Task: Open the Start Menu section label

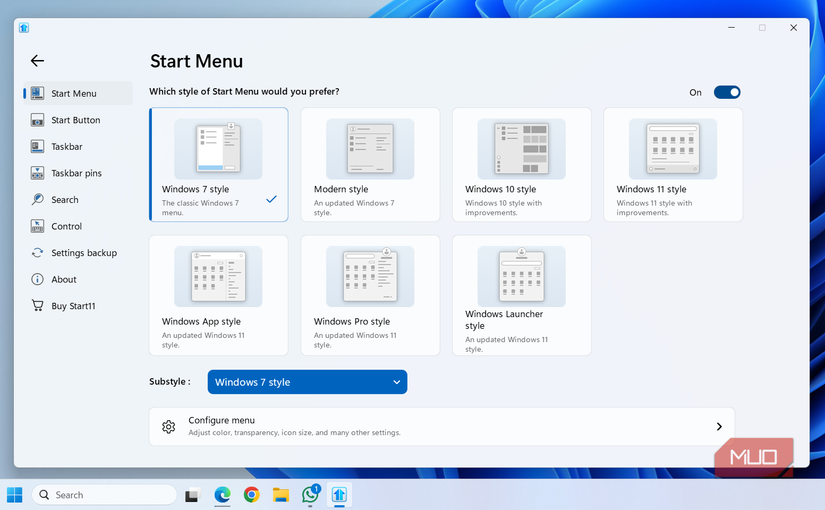Action: coord(74,93)
